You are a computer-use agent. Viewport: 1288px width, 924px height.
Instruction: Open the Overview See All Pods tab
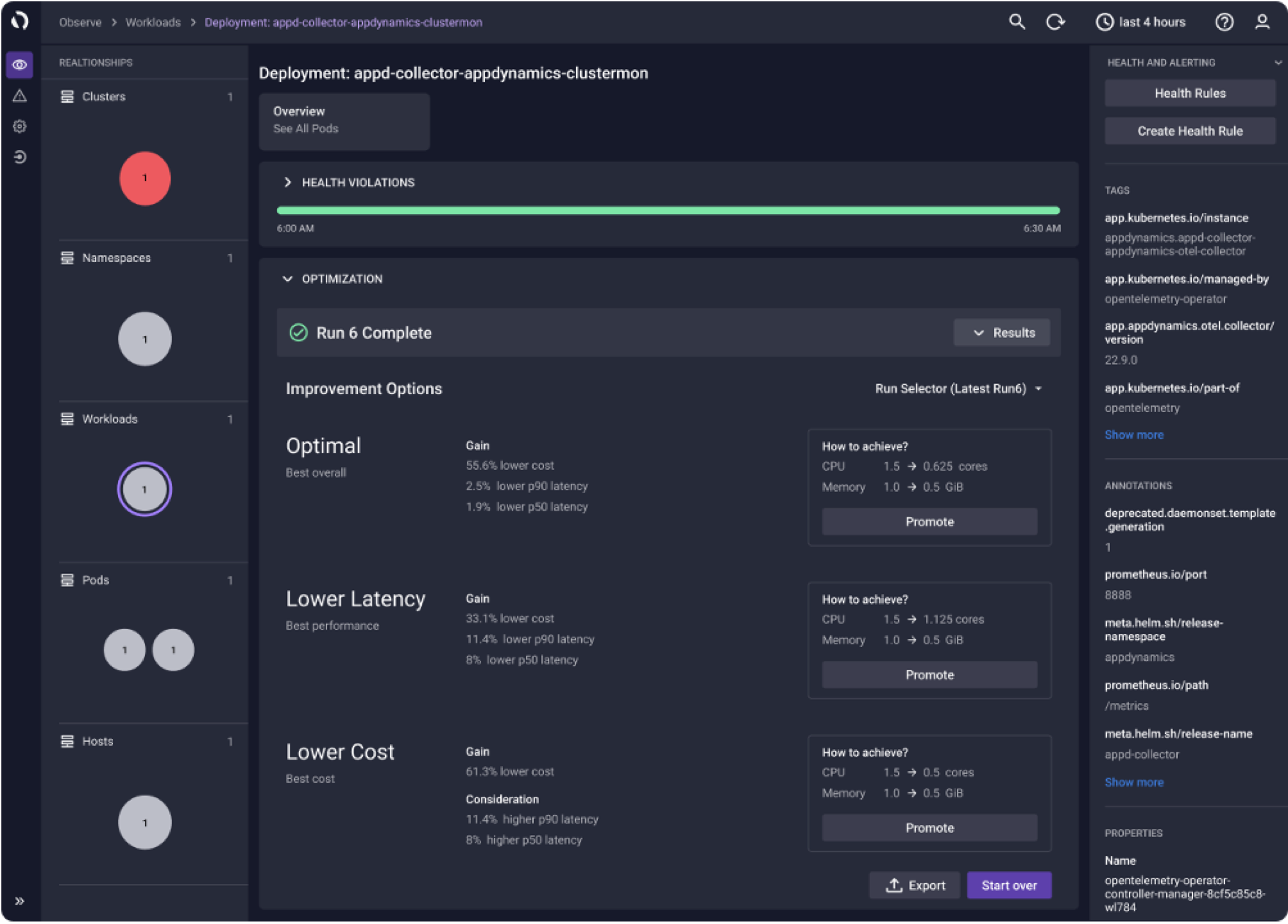pos(344,121)
